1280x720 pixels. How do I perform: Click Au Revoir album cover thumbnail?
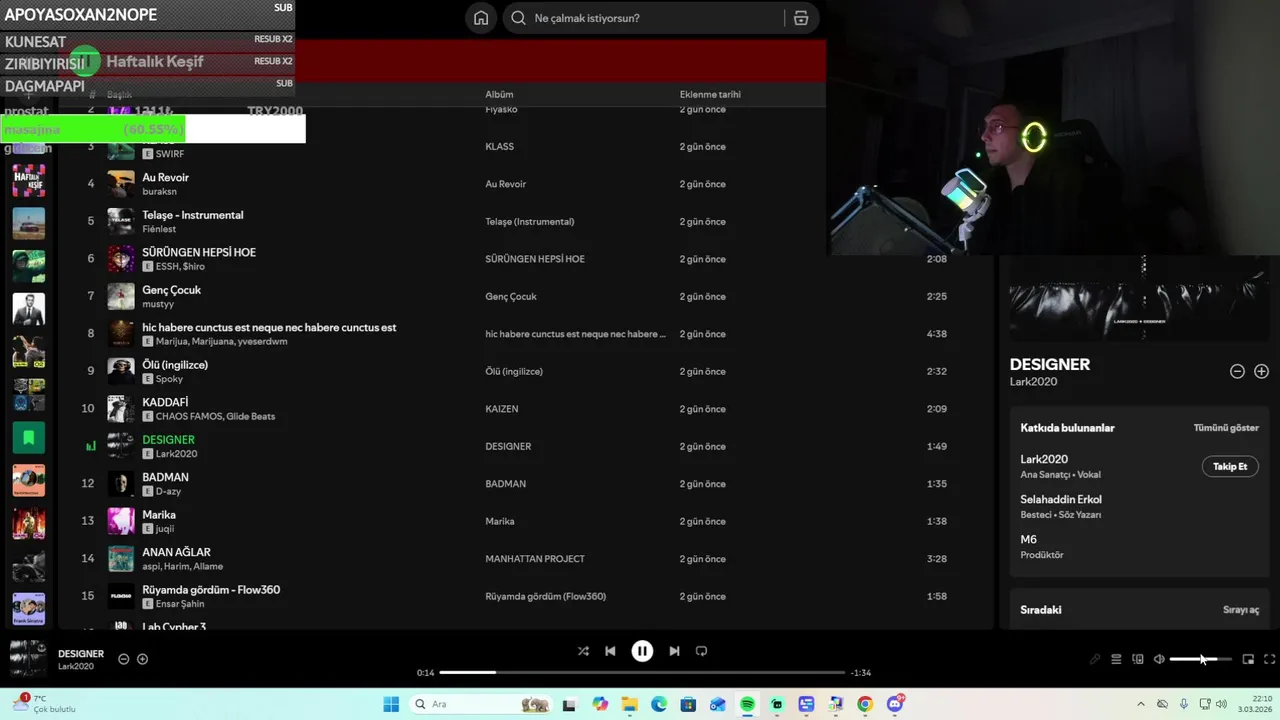[121, 184]
